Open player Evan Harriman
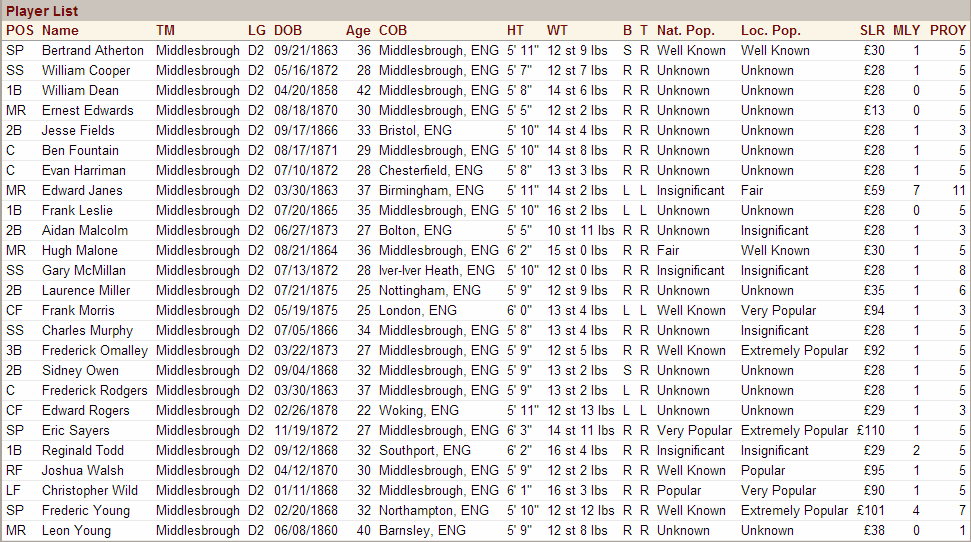 click(x=84, y=170)
